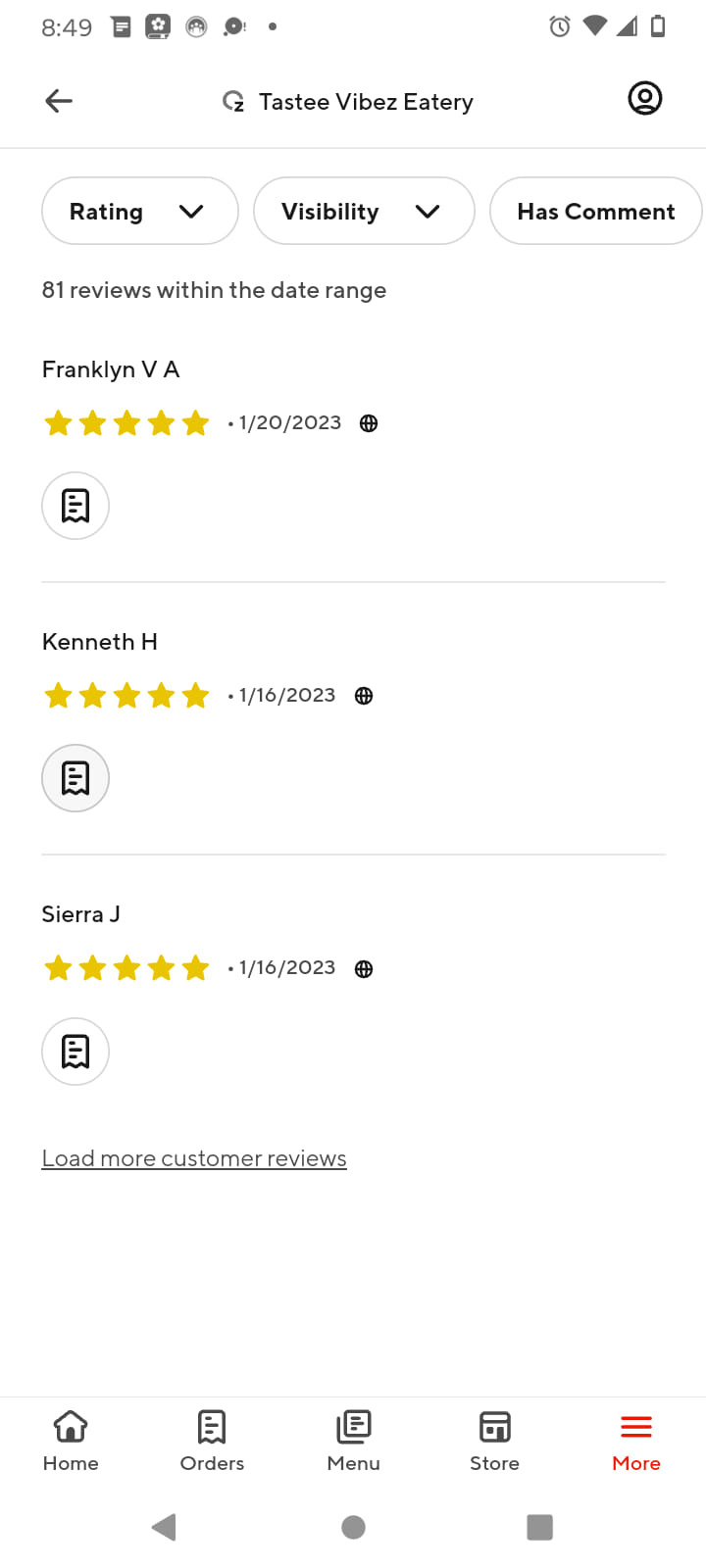Viewport: 706px width, 1568px height.
Task: Switch to the Home tab
Action: pos(71,1441)
